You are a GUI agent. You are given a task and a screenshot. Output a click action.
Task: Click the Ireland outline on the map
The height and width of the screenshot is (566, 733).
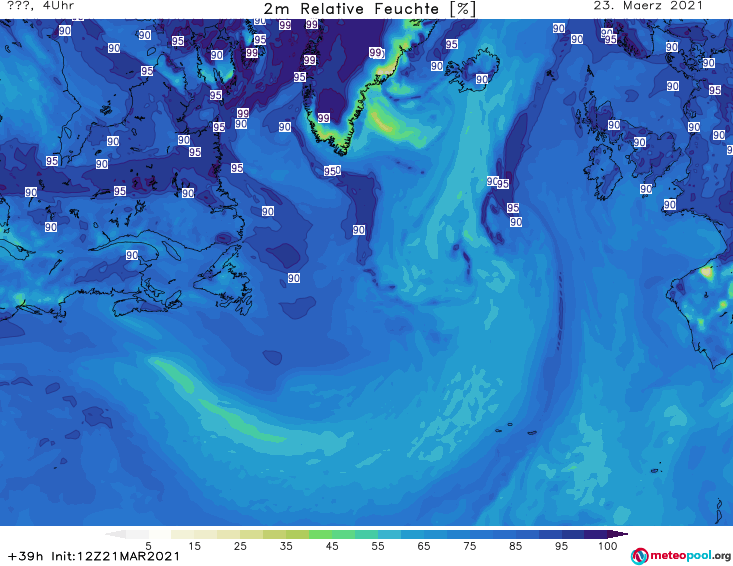point(603,172)
